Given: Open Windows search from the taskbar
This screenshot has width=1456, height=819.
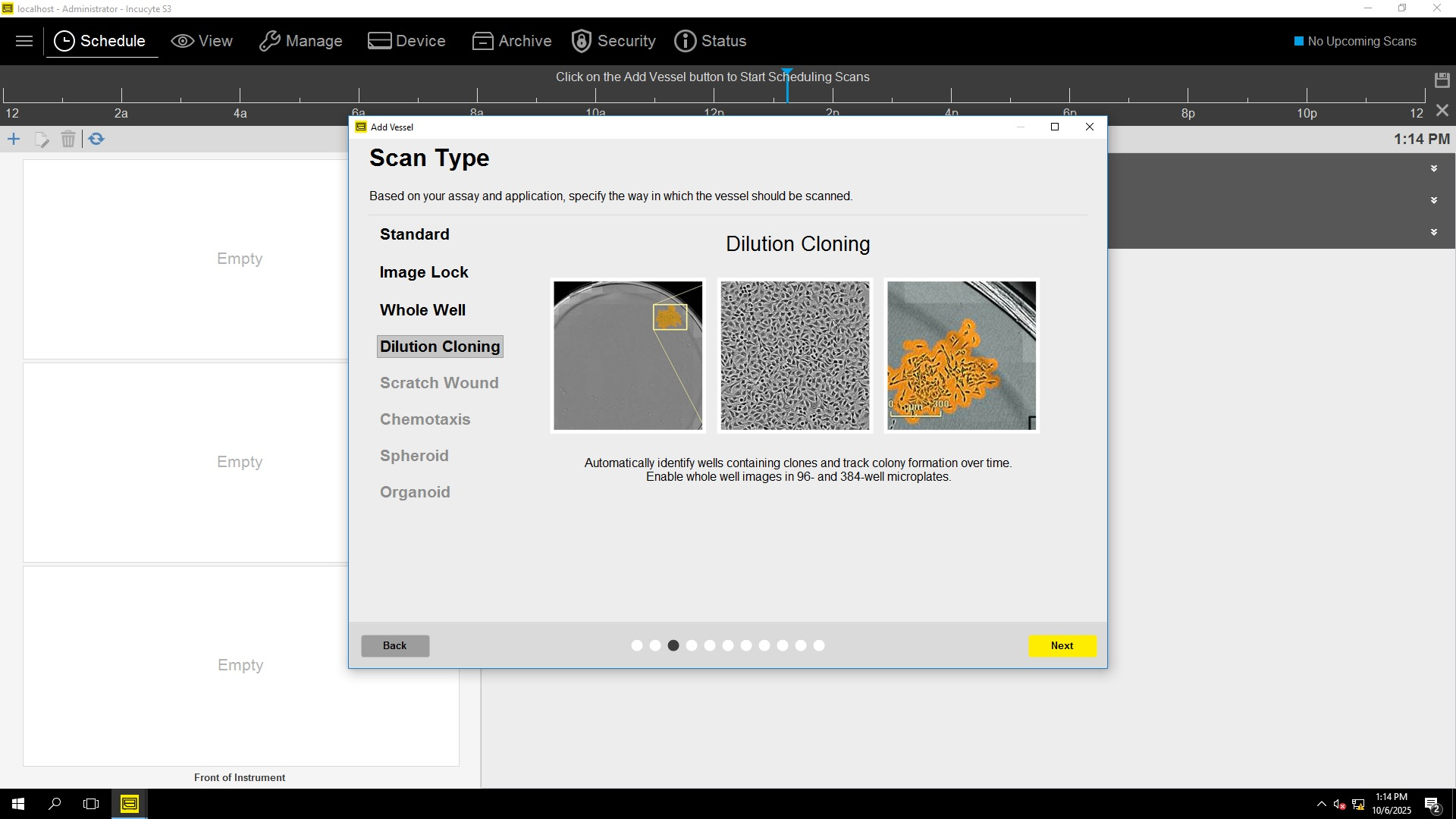Looking at the screenshot, I should 55,804.
